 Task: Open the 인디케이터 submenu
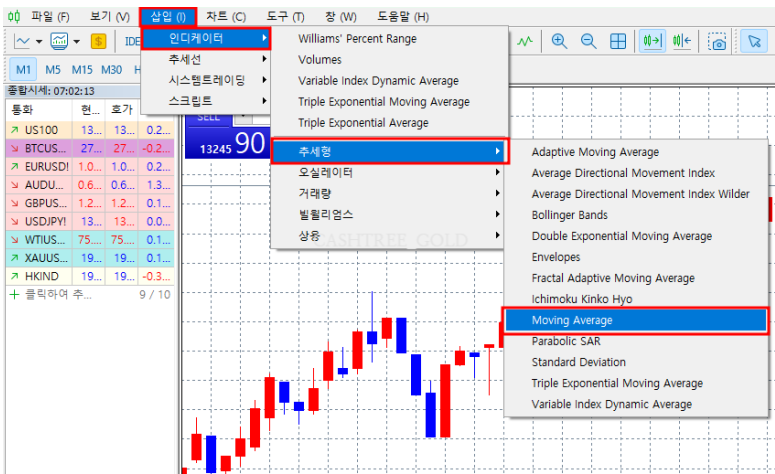point(206,38)
